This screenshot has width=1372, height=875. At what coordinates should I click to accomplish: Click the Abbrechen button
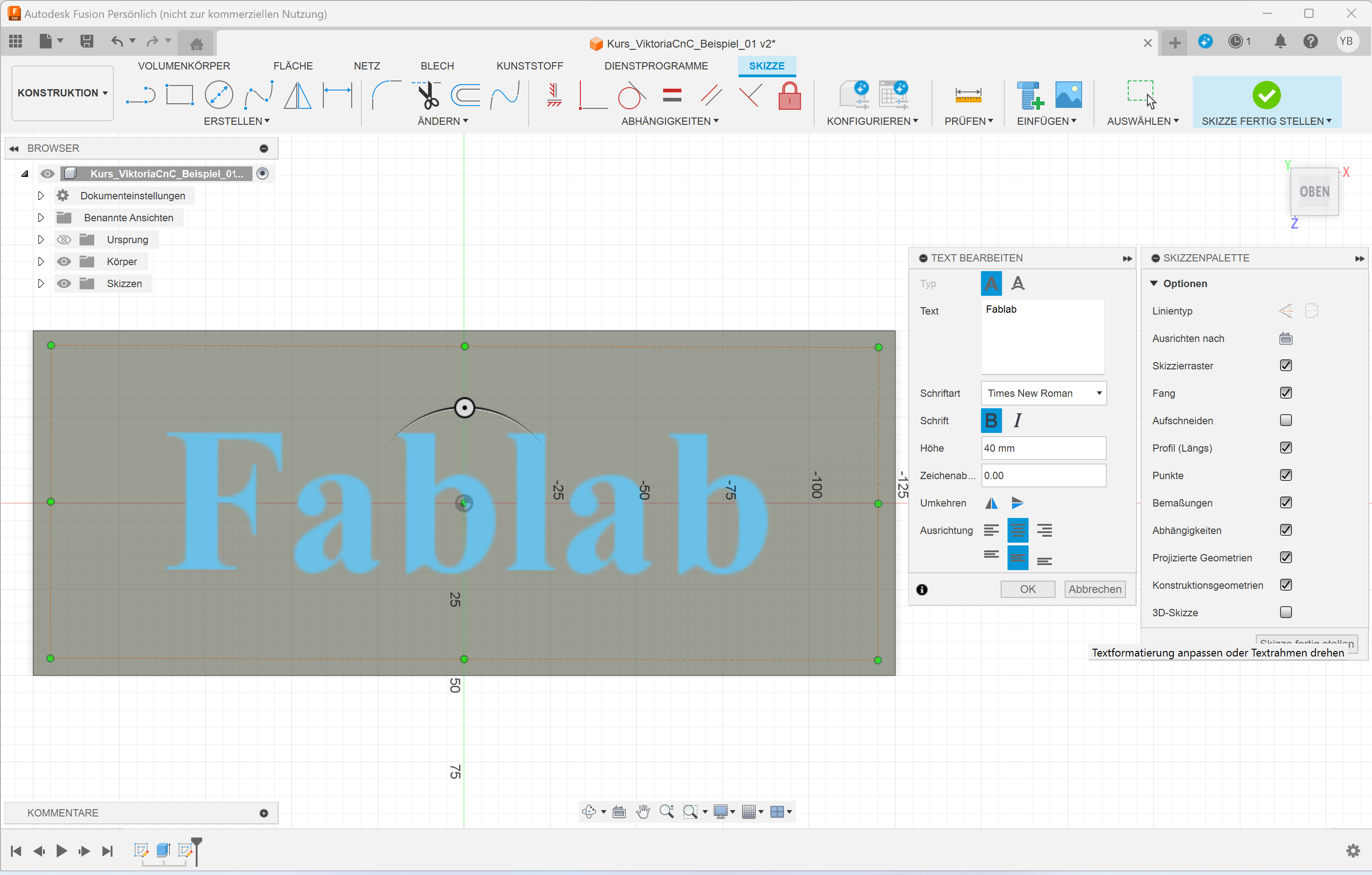pos(1094,589)
